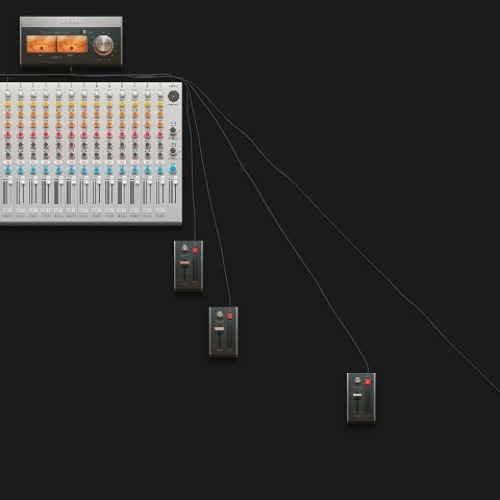The height and width of the screenshot is (500, 500).
Task: Adjust the lower dark knob in the mixer master section
Action: pyautogui.click(x=173, y=151)
